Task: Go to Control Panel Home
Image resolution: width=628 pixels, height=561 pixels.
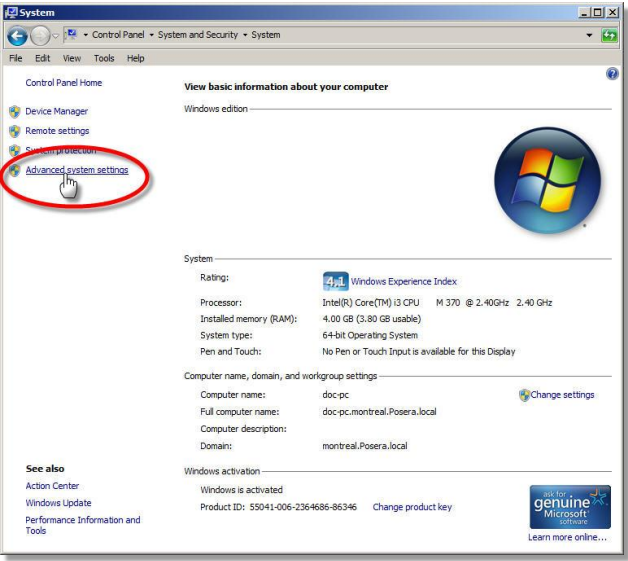Action: [63, 83]
